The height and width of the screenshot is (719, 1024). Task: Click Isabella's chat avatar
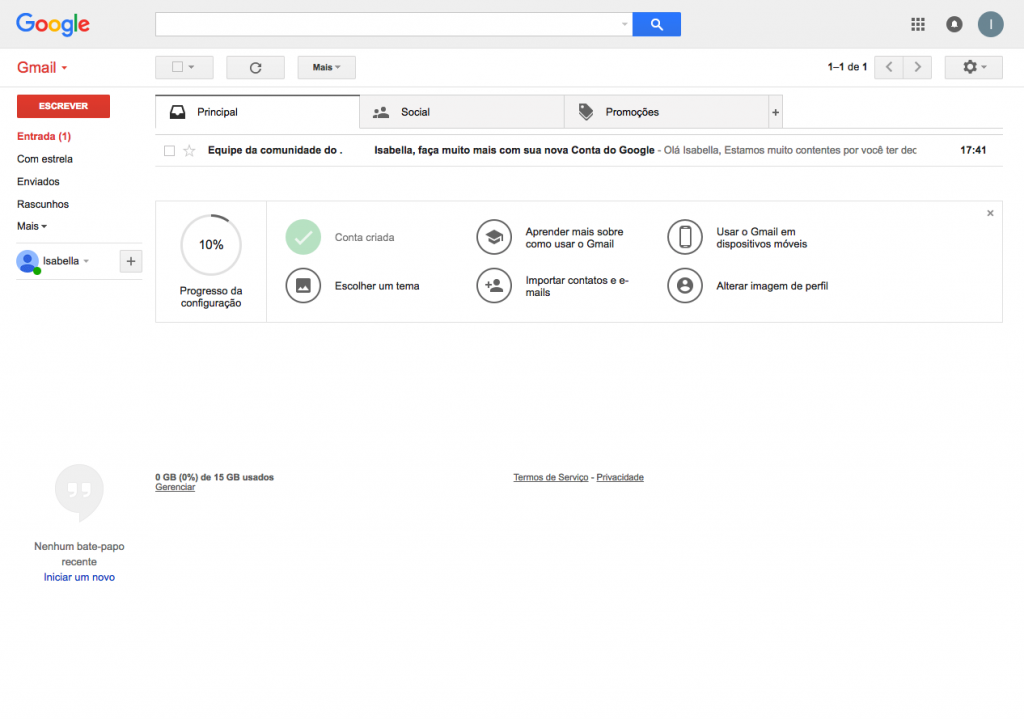coord(27,261)
